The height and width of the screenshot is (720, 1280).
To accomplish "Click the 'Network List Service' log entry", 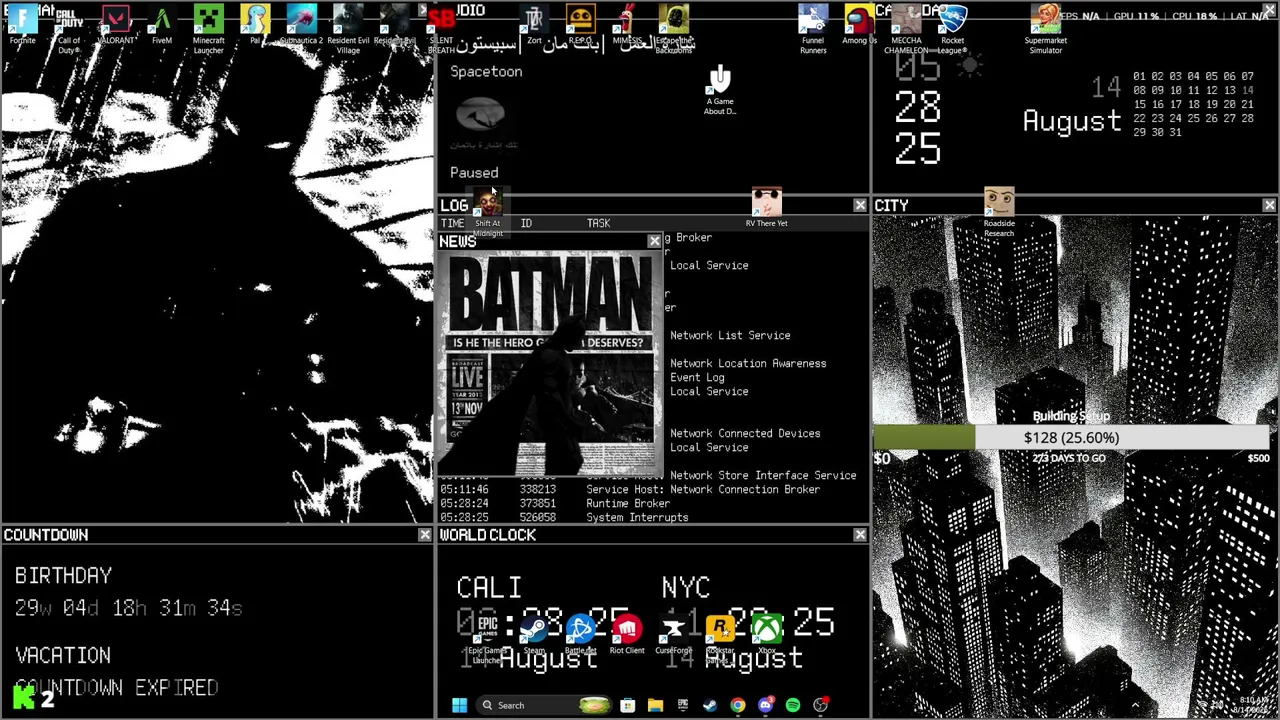I will [x=730, y=335].
